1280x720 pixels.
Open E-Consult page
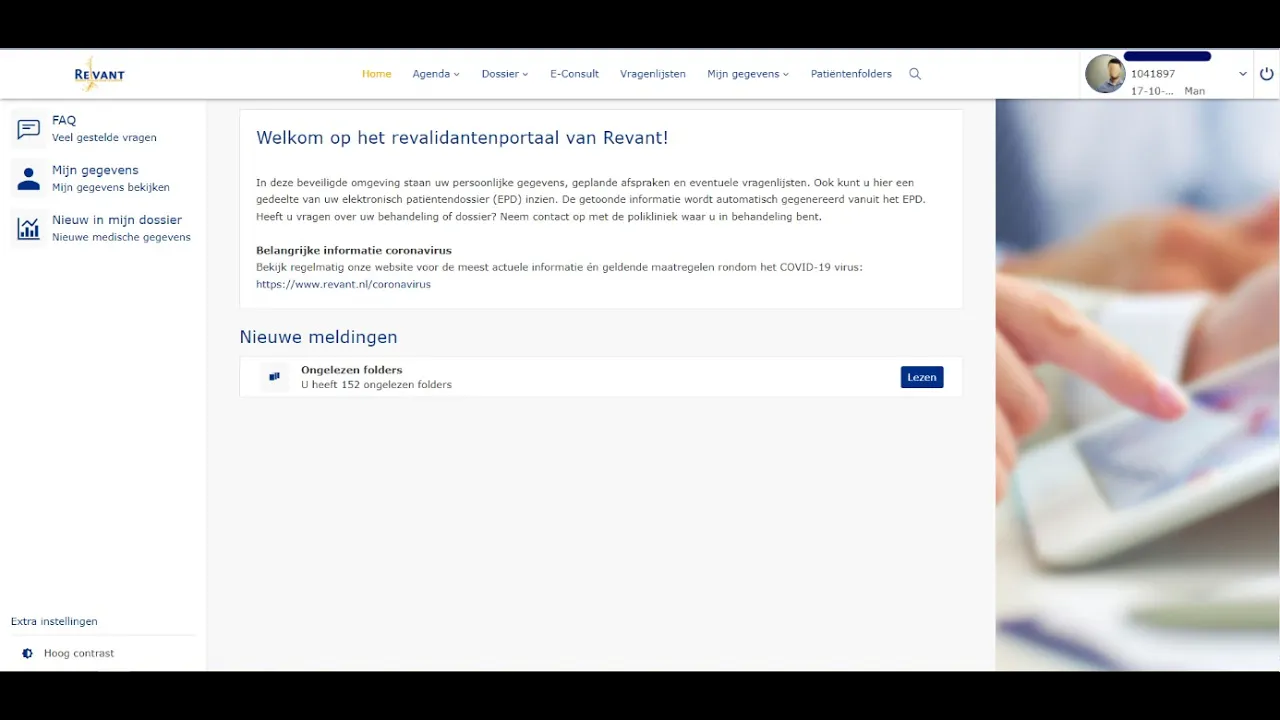tap(574, 74)
